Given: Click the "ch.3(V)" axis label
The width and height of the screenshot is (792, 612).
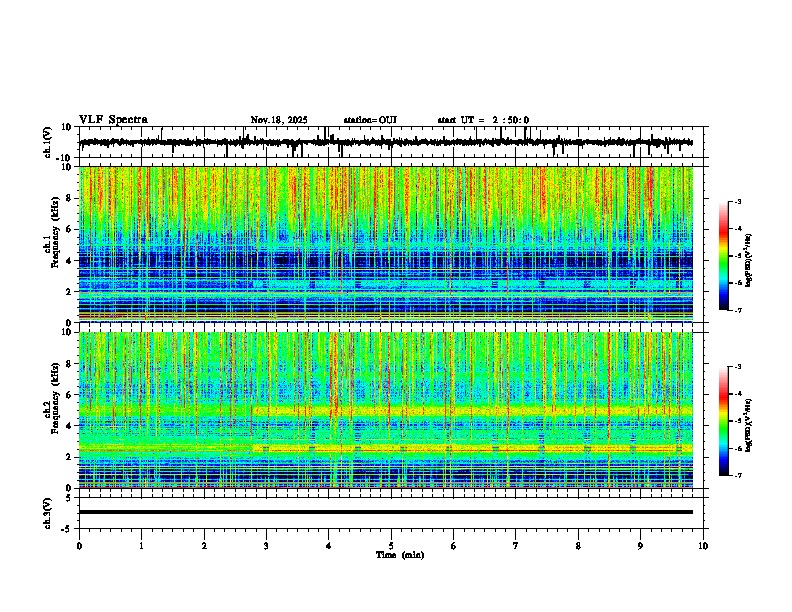Looking at the screenshot, I should coord(48,513).
